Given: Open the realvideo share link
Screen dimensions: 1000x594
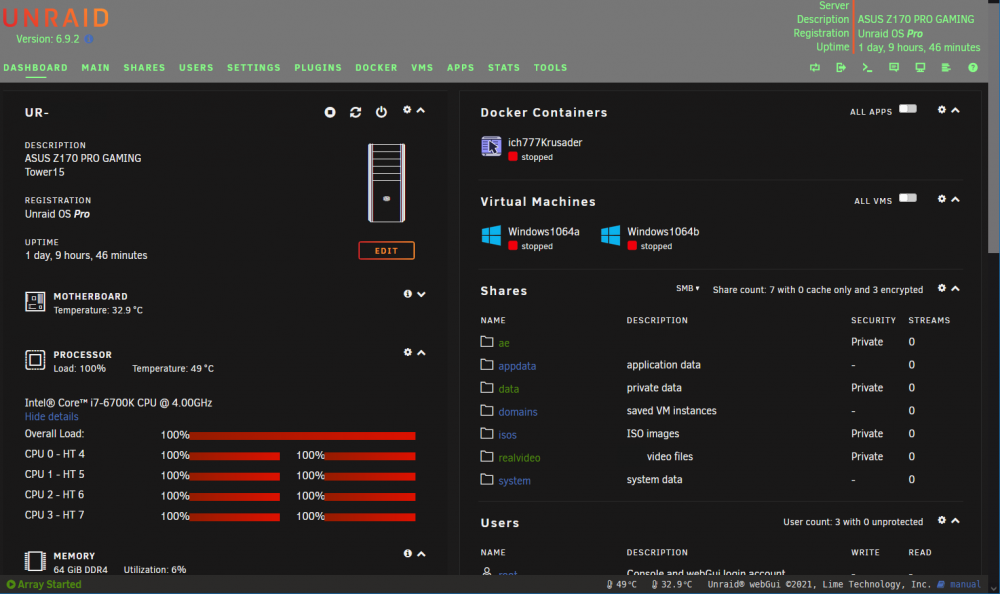Looking at the screenshot, I should 519,458.
